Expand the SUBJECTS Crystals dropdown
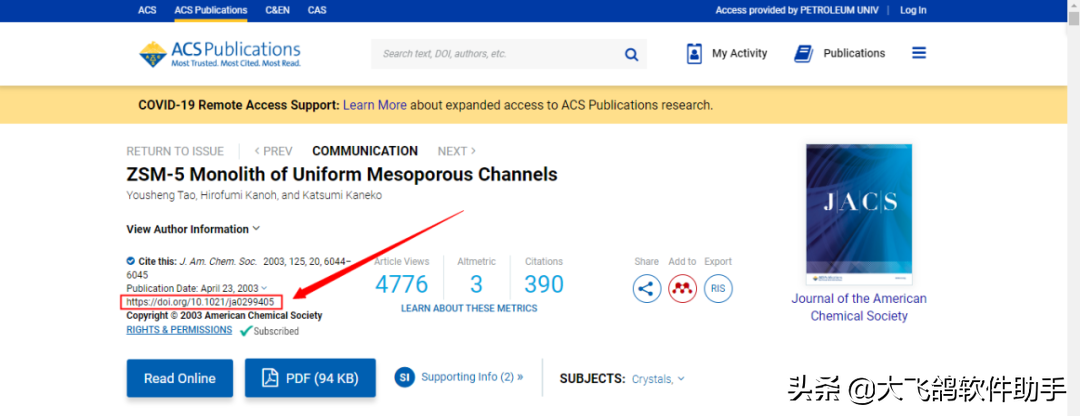 [x=658, y=379]
